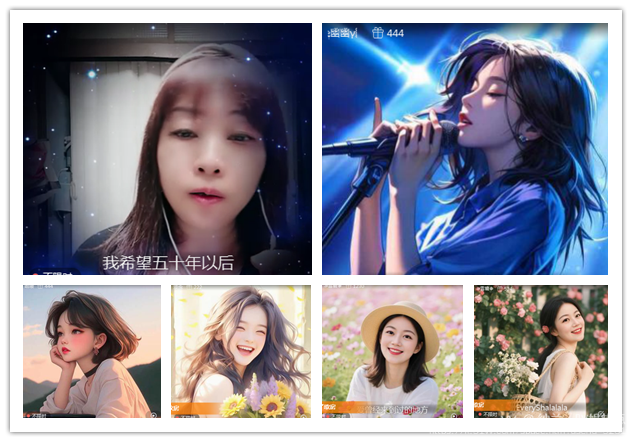The image size is (632, 442).
Task: Open the blue singer with microphone illustration
Action: pos(465,149)
